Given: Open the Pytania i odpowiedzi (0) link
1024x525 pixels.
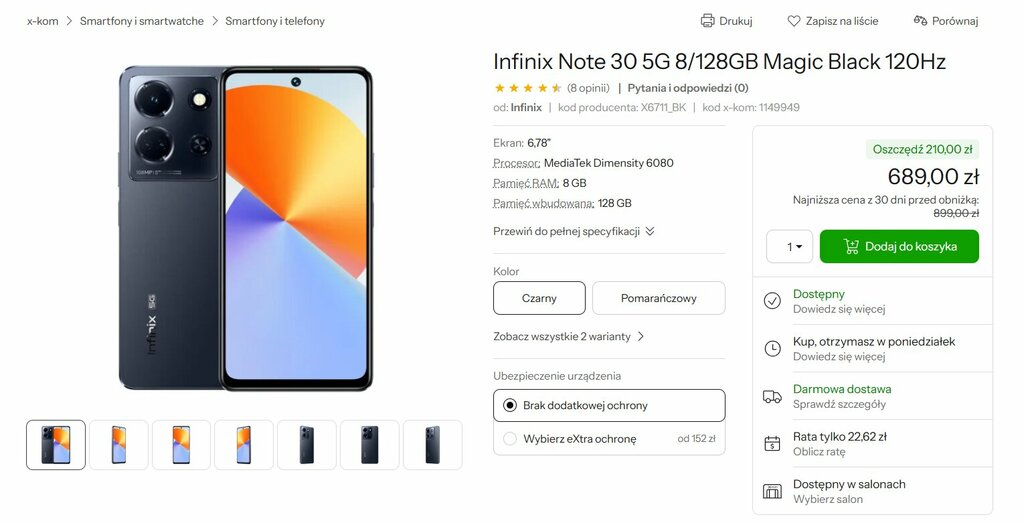Looking at the screenshot, I should point(688,88).
